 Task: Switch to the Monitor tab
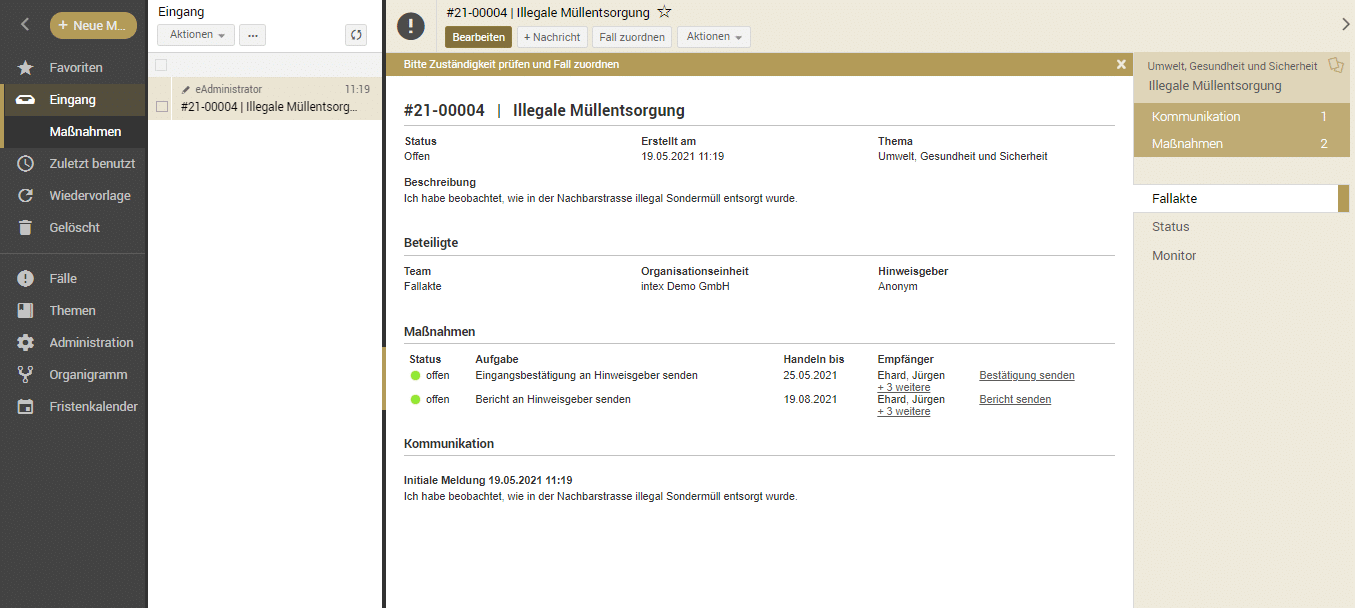pos(1174,256)
